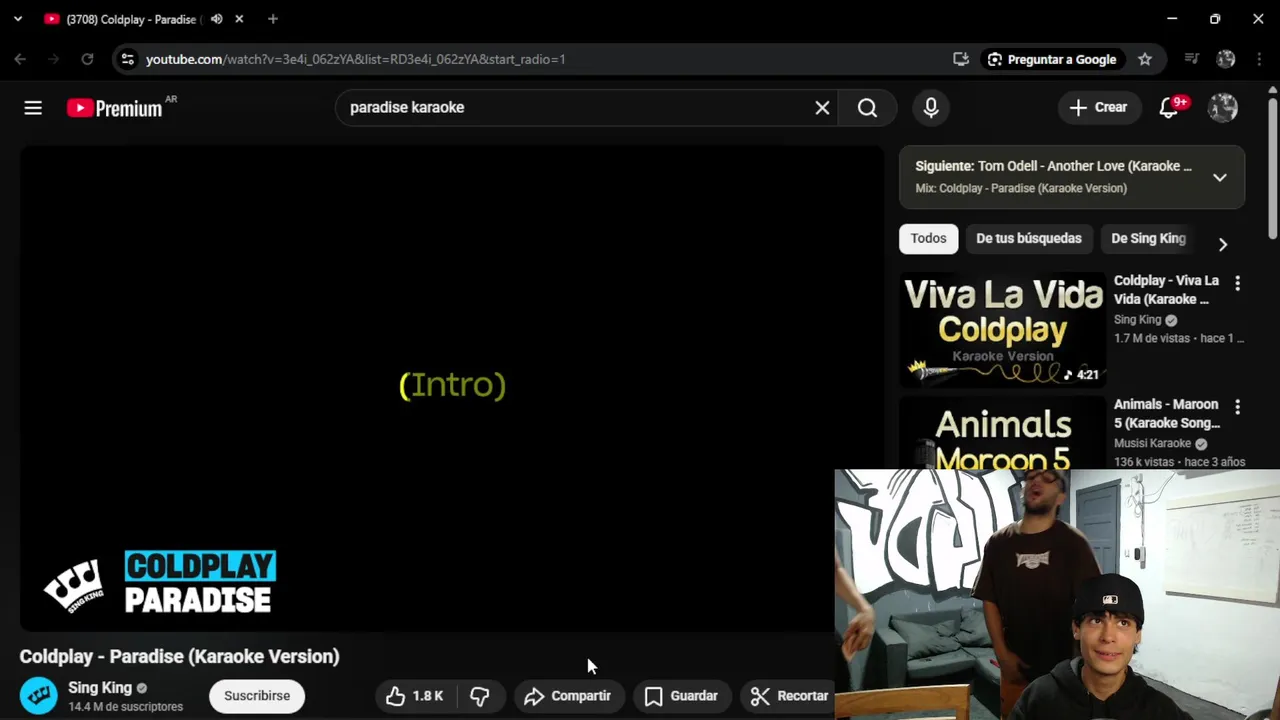
Task: Like the video (1.8 K)
Action: 415,696
